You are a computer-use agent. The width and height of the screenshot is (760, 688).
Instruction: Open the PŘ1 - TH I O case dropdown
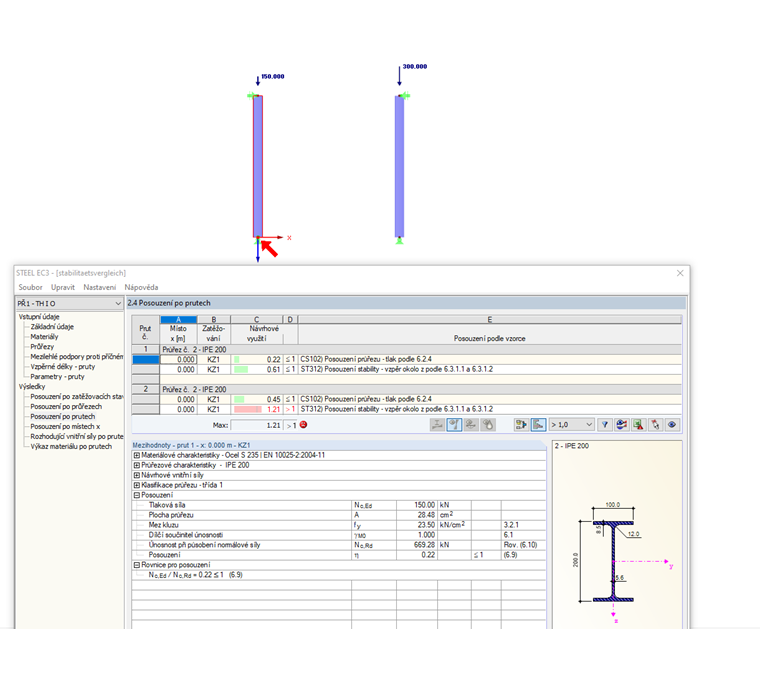click(x=69, y=304)
